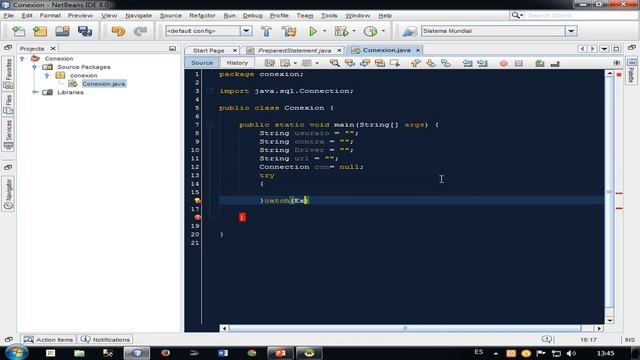This screenshot has width=640, height=360.
Task: Collapse the Source Packages node
Action: 35,67
